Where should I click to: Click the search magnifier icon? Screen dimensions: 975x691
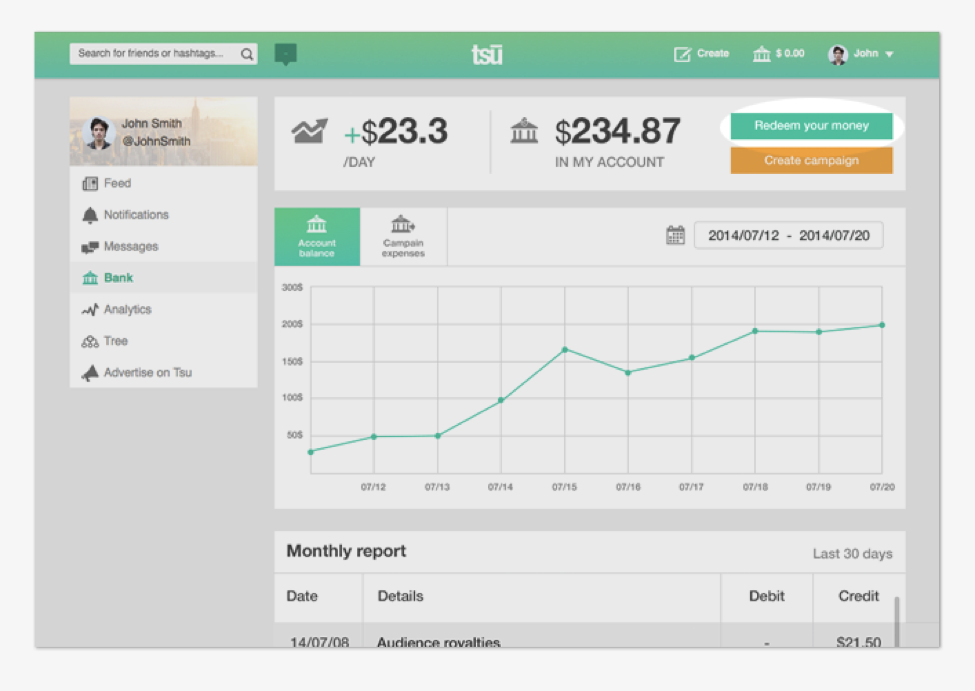[x=247, y=54]
